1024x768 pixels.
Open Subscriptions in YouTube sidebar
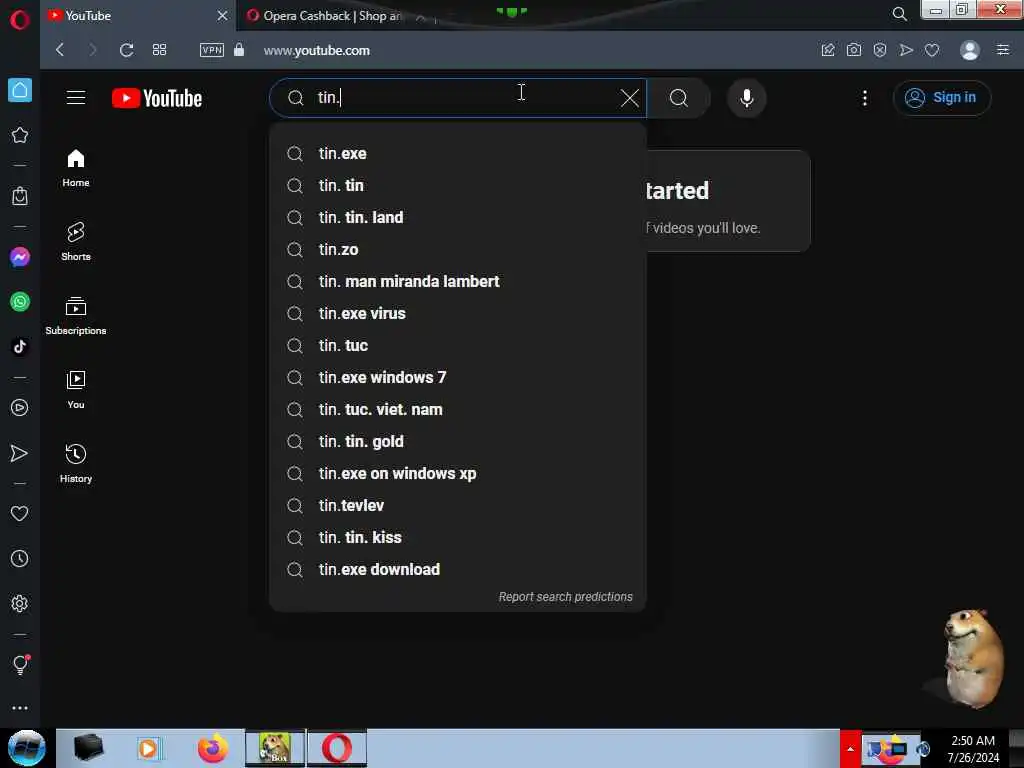coord(76,316)
